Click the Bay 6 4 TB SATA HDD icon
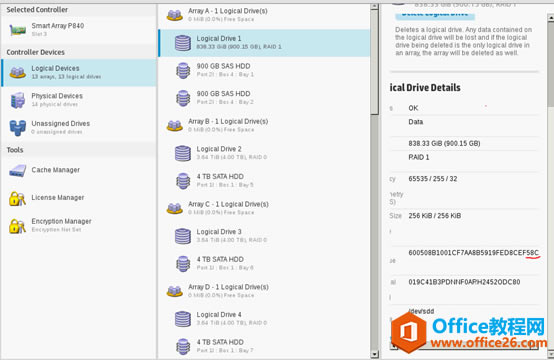 183,264
